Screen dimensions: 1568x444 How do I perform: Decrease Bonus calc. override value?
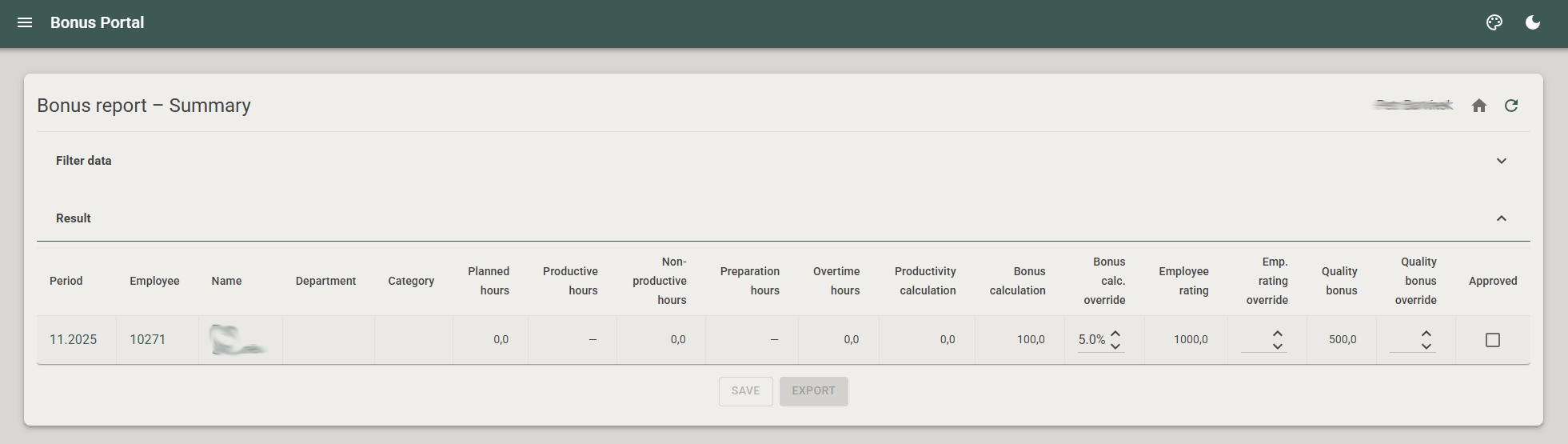[x=1115, y=346]
